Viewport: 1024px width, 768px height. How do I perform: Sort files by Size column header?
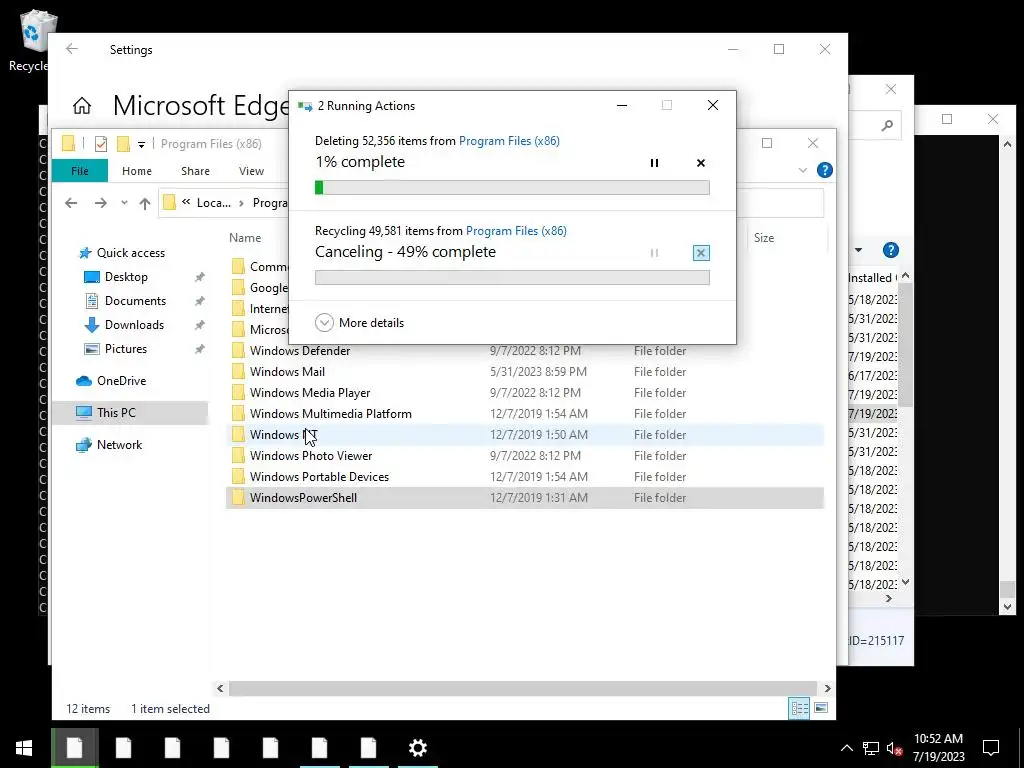coord(763,238)
